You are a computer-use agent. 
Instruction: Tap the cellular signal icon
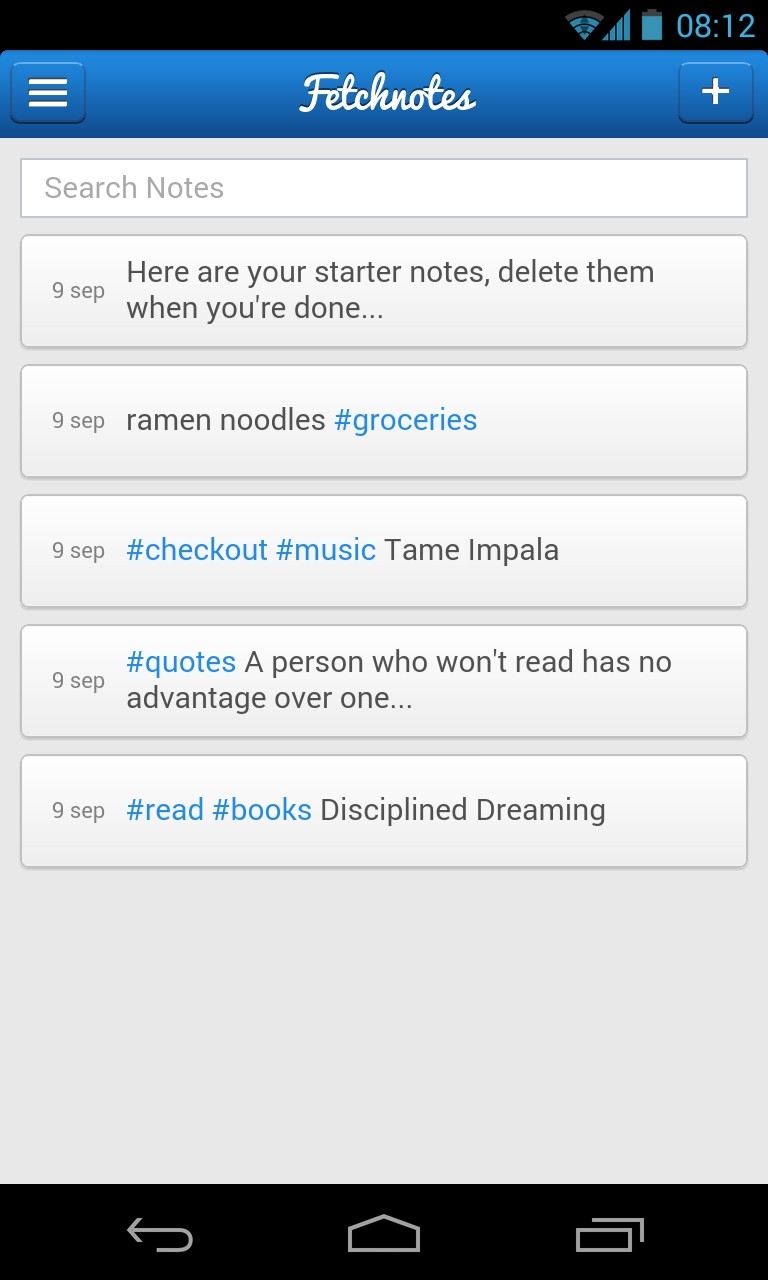(617, 25)
